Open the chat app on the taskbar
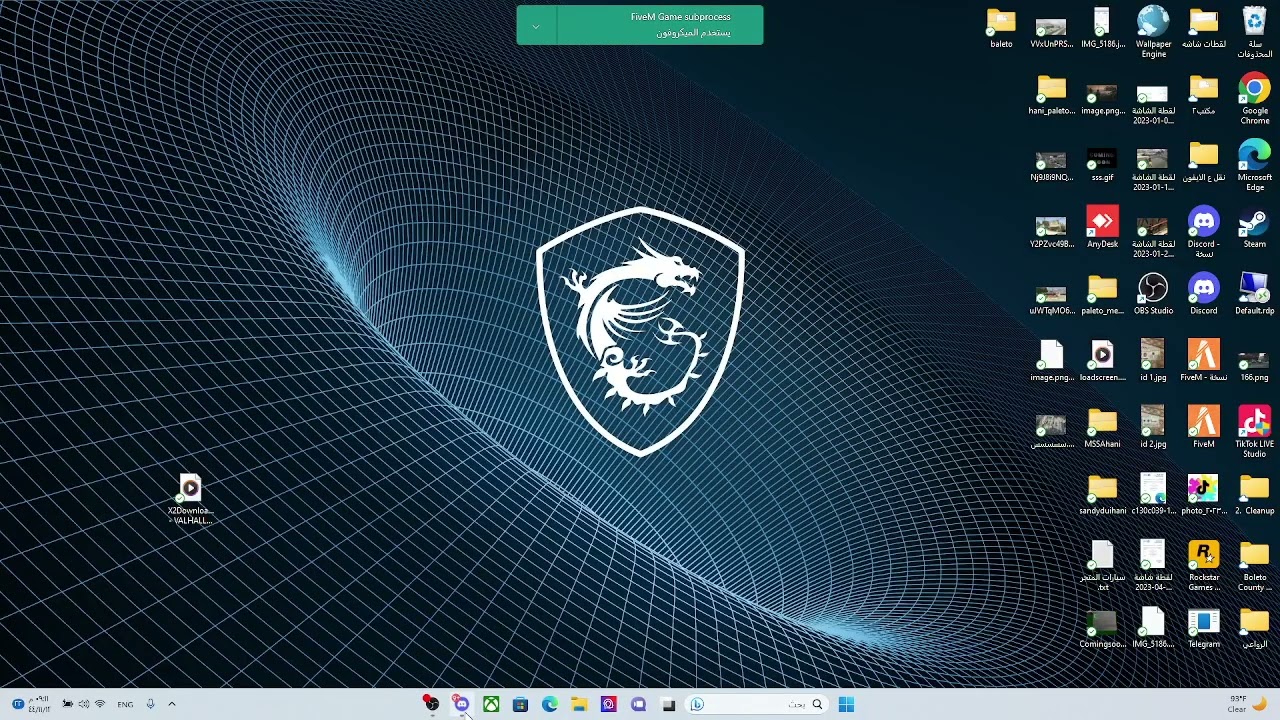The height and width of the screenshot is (720, 1280). 638,704
